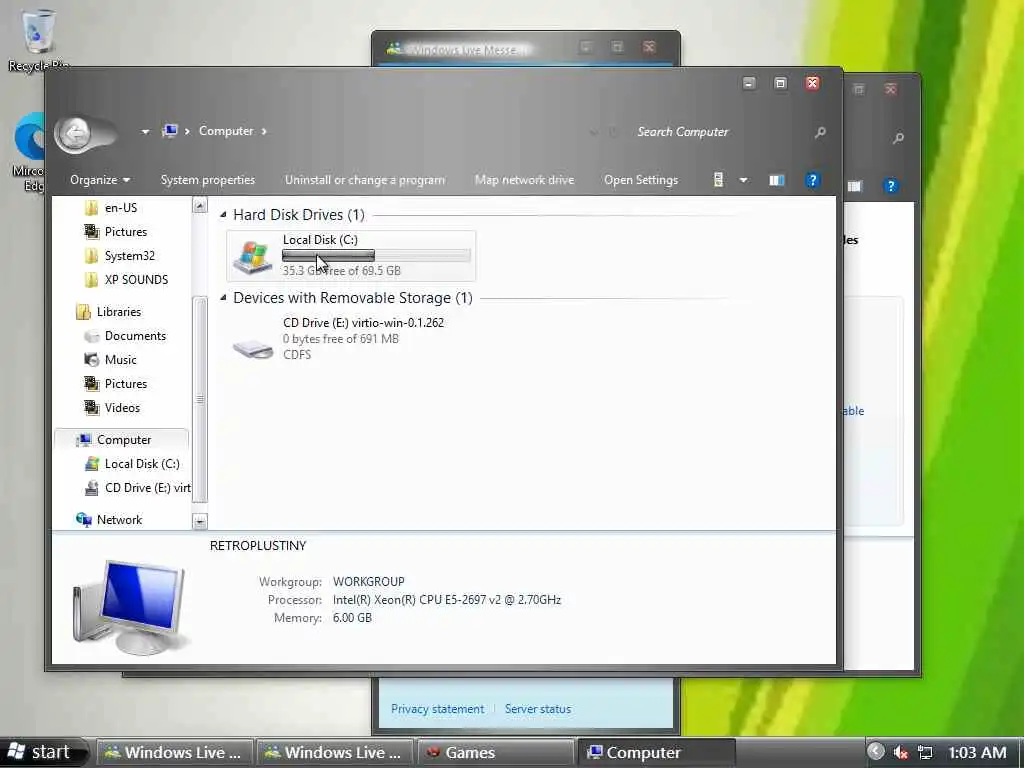Viewport: 1024px width, 768px height.
Task: Open the XP SOUNDS folder
Action: pos(136,280)
